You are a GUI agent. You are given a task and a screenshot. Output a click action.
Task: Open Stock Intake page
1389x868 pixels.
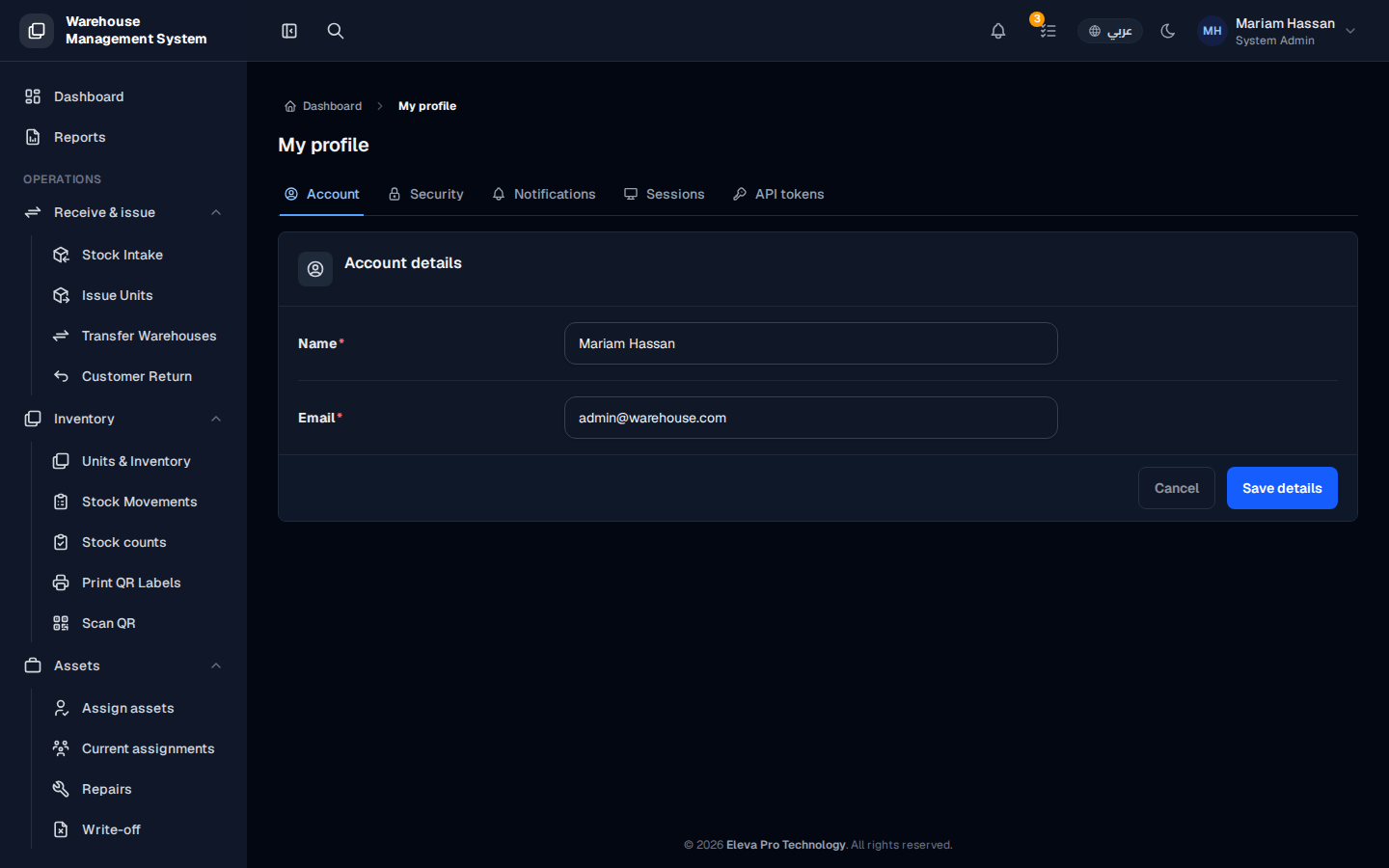(x=137, y=255)
